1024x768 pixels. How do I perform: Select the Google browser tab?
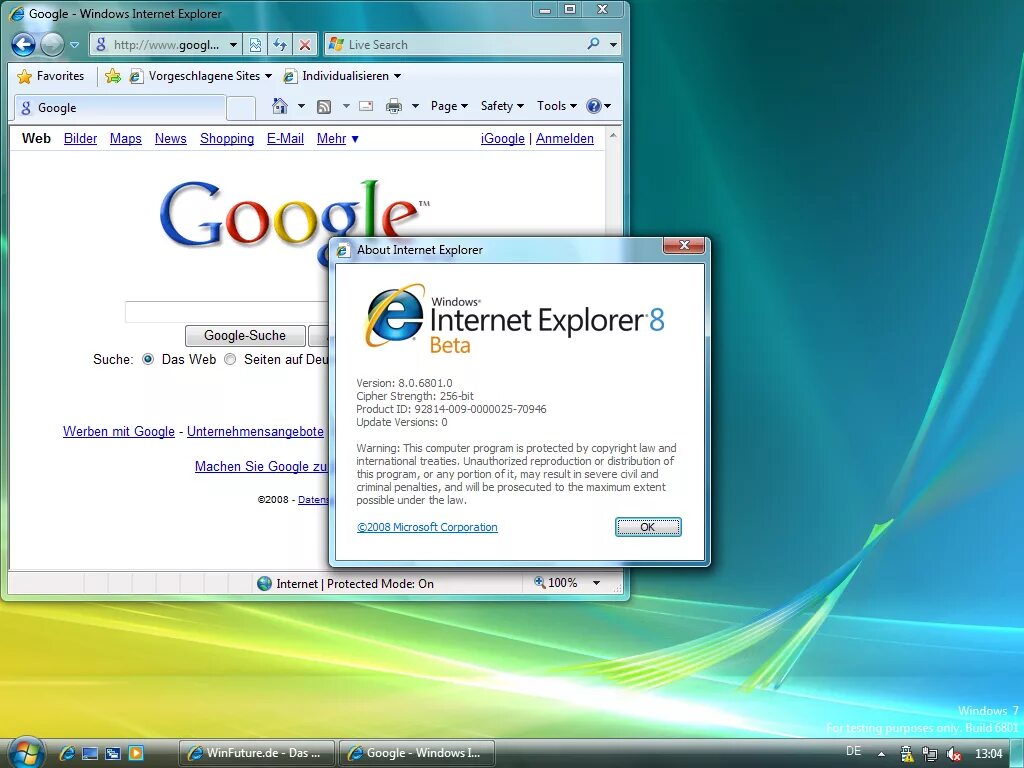point(120,108)
